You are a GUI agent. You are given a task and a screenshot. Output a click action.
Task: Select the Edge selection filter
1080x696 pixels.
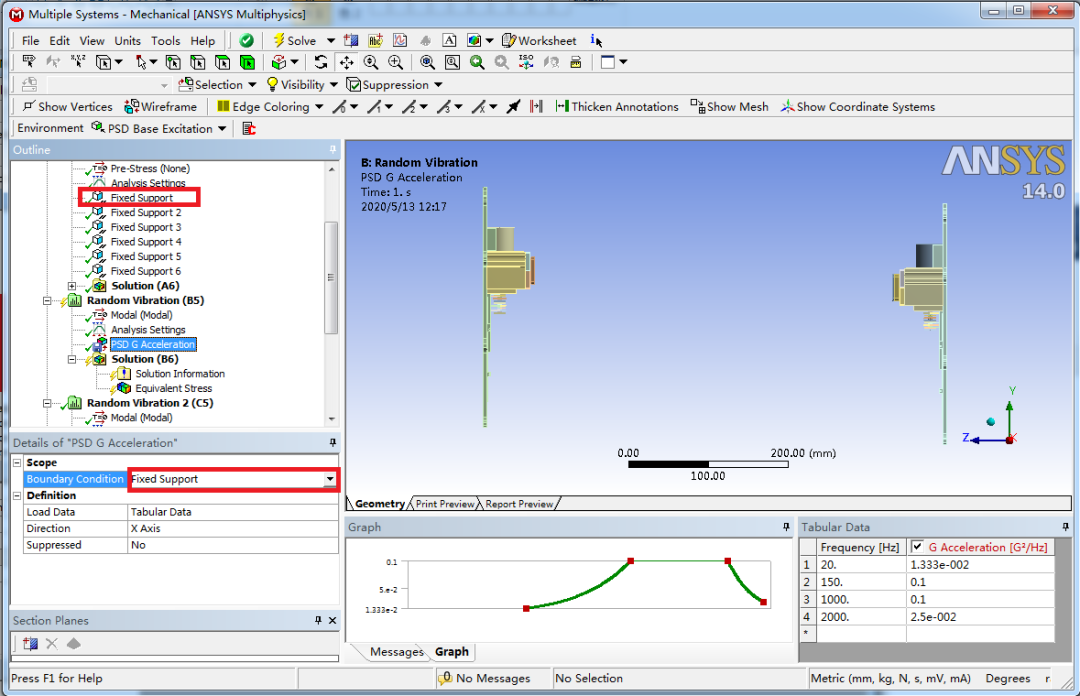198,62
